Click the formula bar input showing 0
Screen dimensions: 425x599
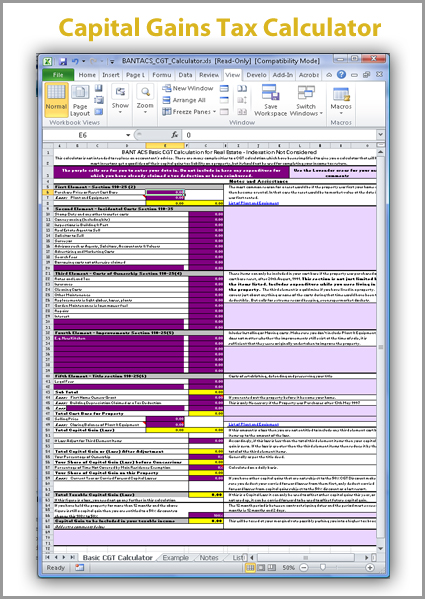(280, 135)
